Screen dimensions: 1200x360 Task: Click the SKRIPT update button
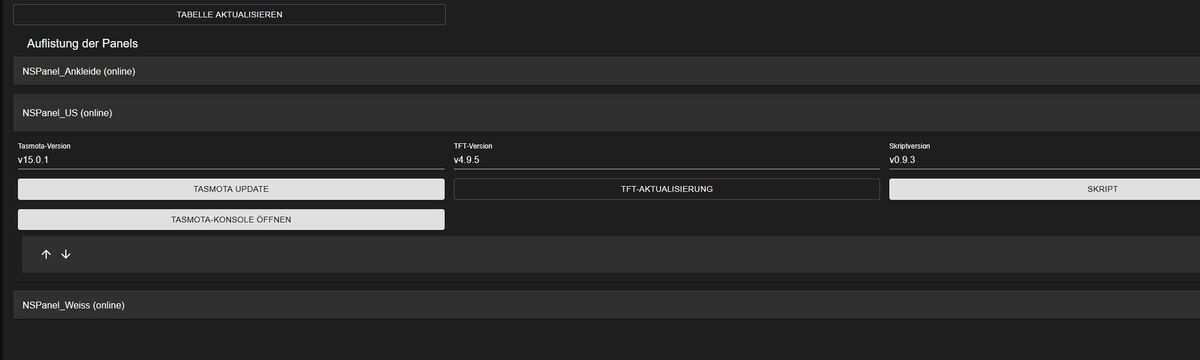coord(1045,189)
